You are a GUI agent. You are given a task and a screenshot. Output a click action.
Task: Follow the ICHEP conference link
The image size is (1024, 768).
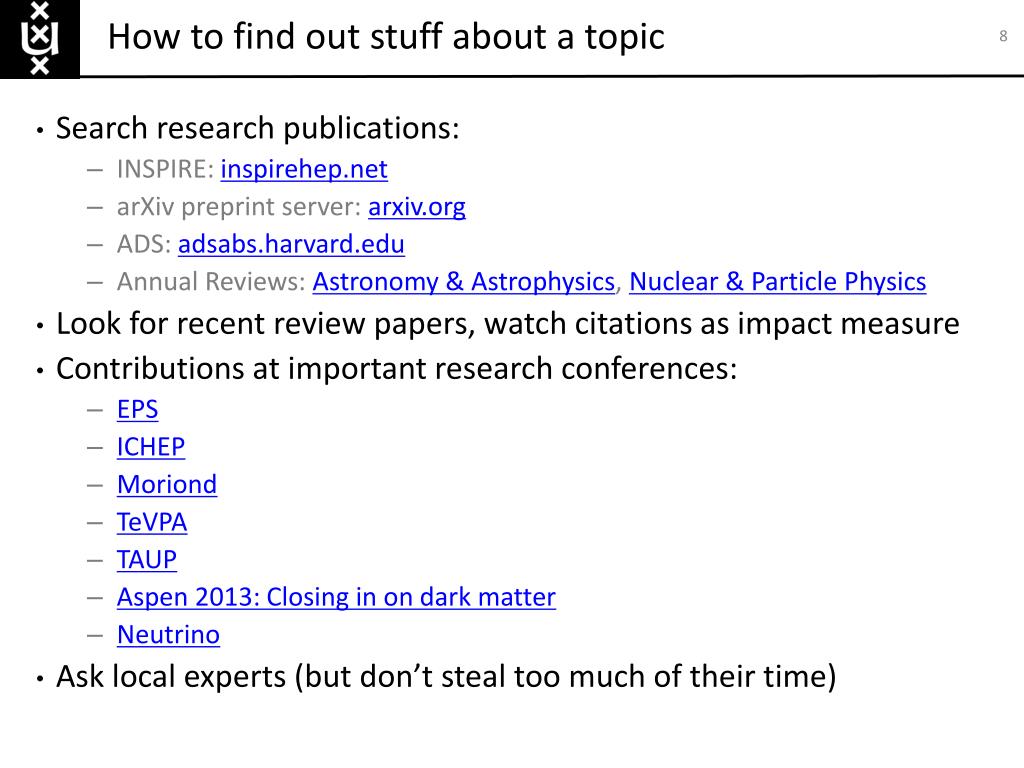(x=151, y=447)
